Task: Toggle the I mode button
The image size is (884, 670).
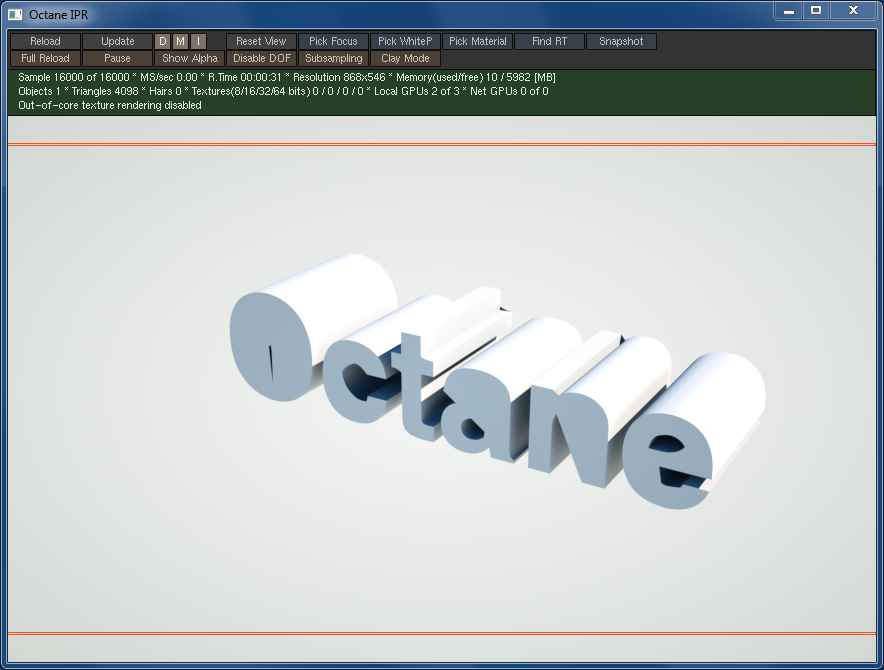Action: click(x=198, y=41)
